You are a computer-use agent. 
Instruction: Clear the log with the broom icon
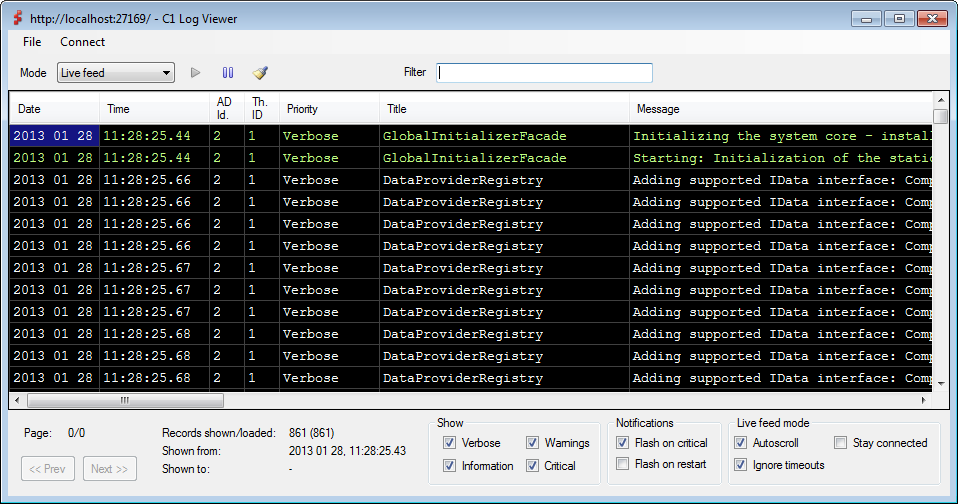click(x=260, y=73)
